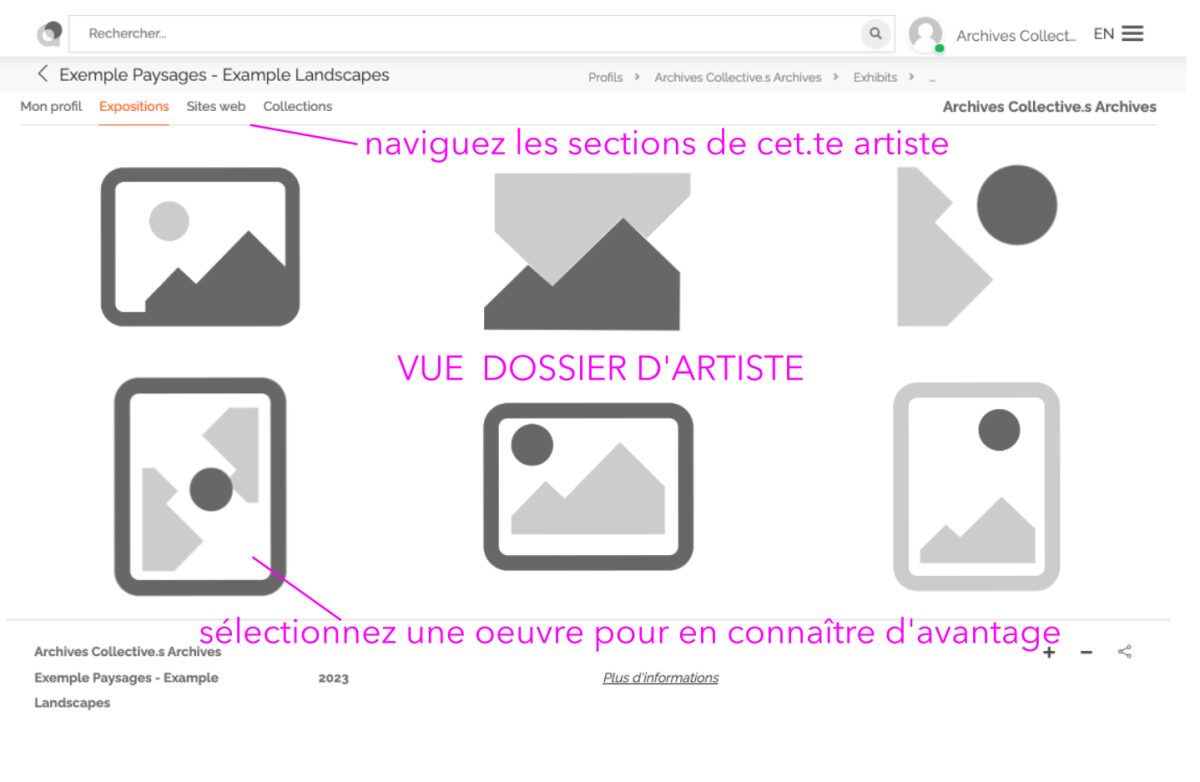Select the top-left landscape artwork
The height and width of the screenshot is (782, 1200).
(199, 249)
